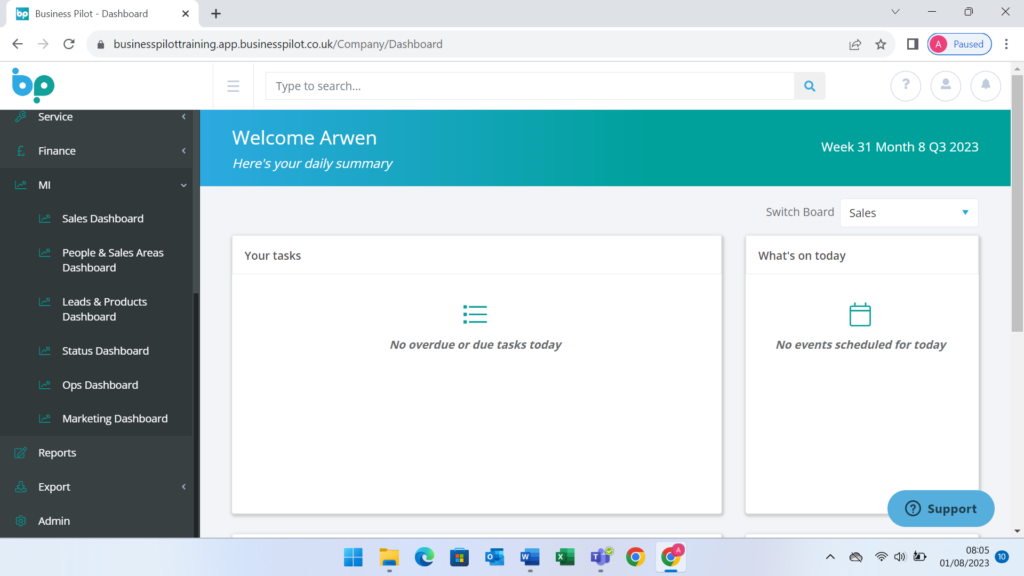
Task: Bookmark page with star icon
Action: (x=881, y=44)
